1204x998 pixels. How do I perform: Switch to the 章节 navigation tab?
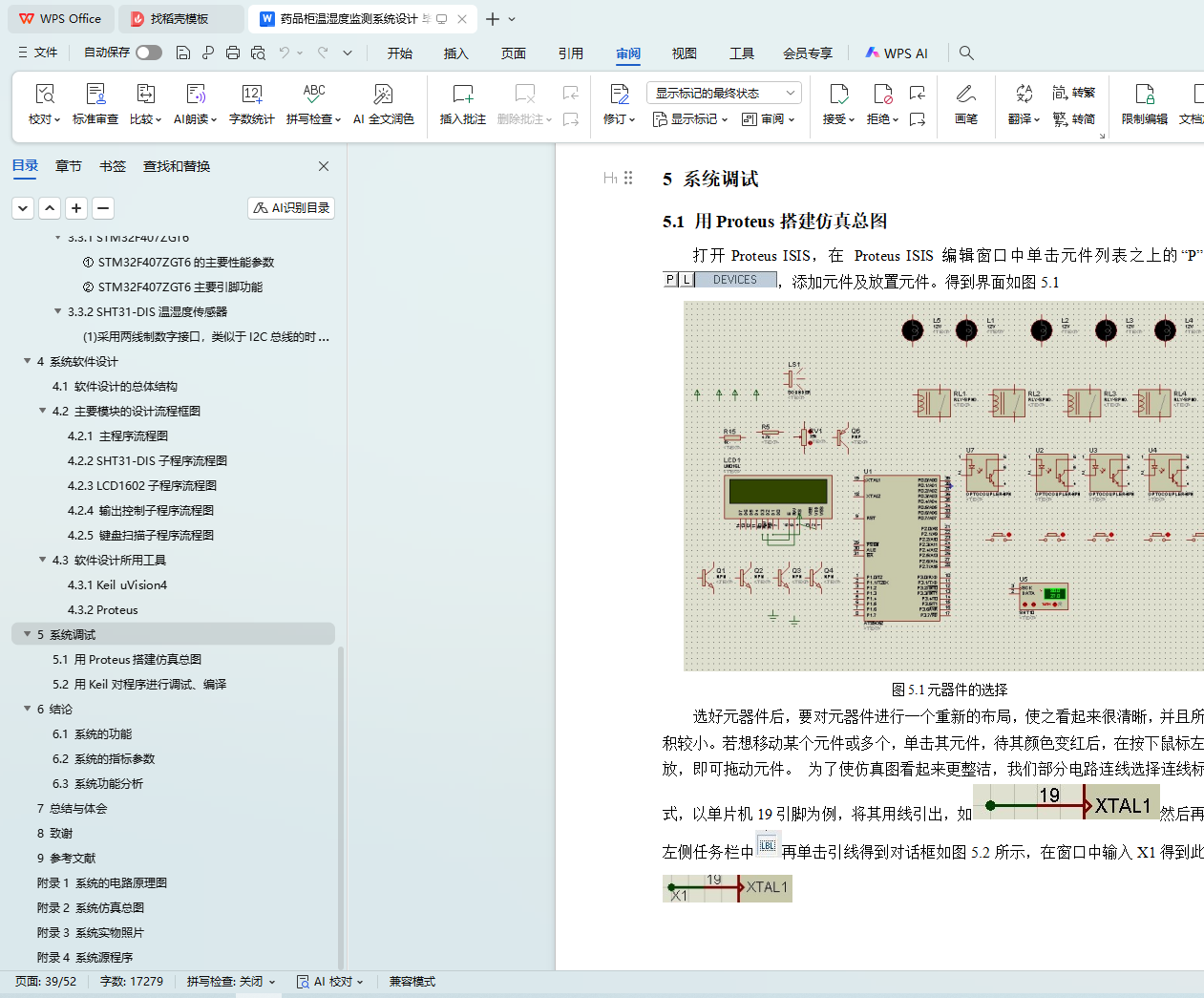point(69,166)
